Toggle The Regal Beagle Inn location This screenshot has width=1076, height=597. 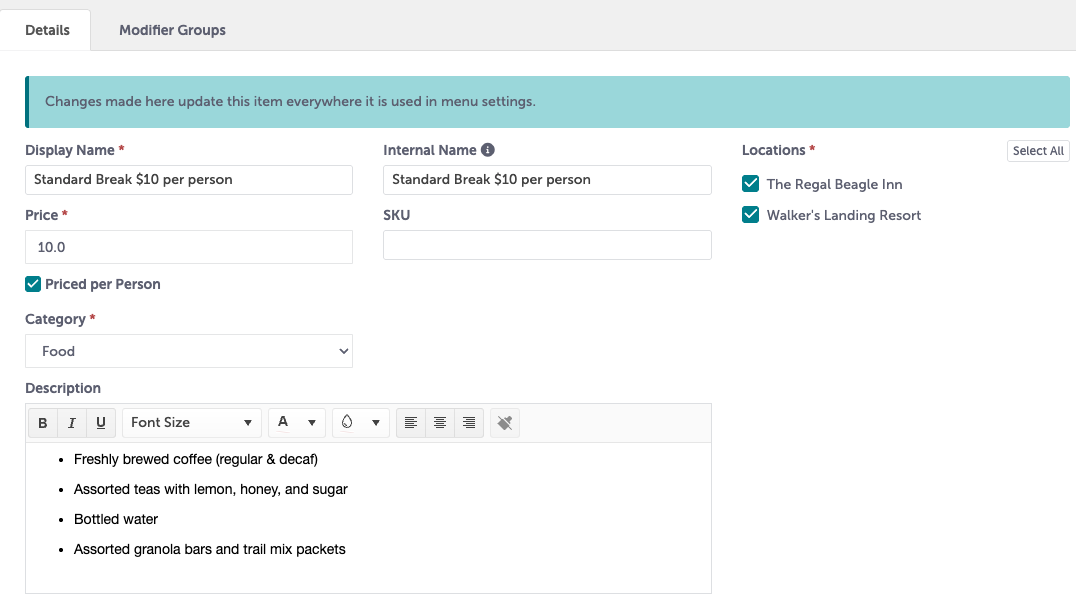point(751,184)
